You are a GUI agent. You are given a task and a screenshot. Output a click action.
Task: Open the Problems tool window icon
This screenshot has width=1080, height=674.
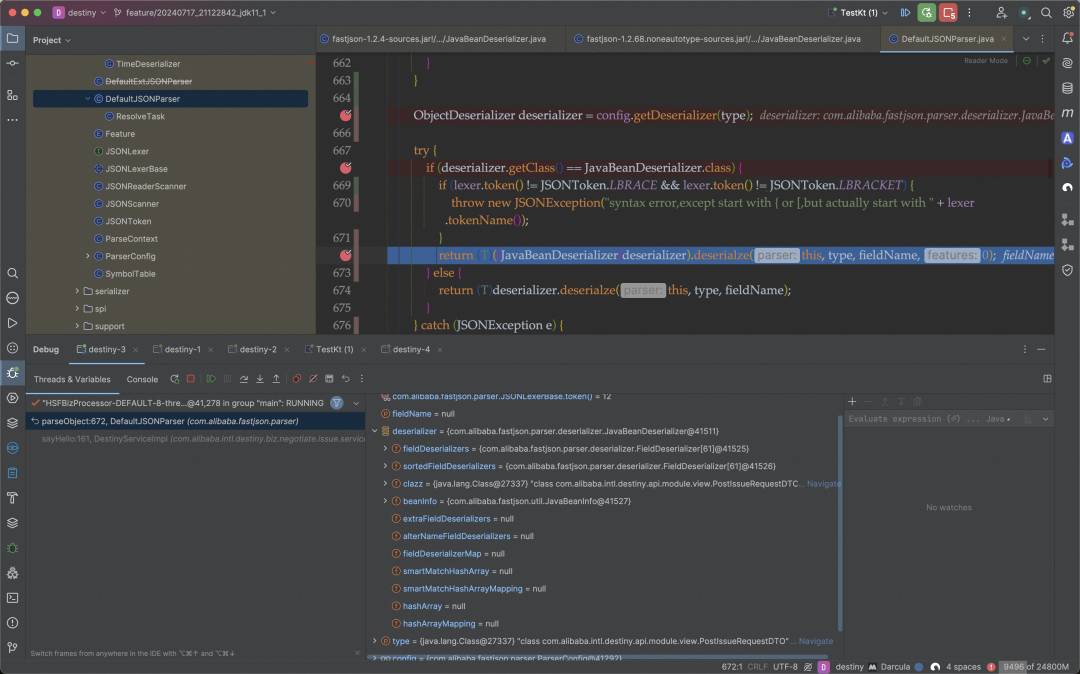point(12,622)
